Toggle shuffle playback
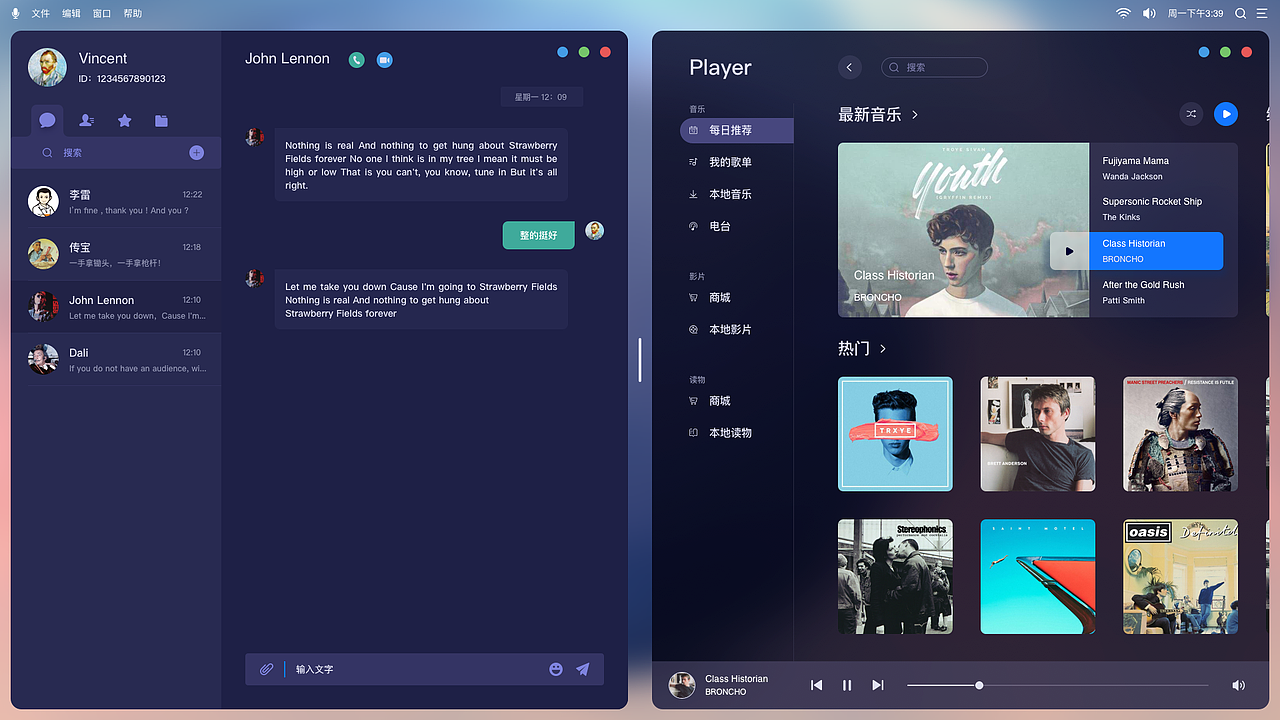Viewport: 1280px width, 720px height. click(1191, 114)
